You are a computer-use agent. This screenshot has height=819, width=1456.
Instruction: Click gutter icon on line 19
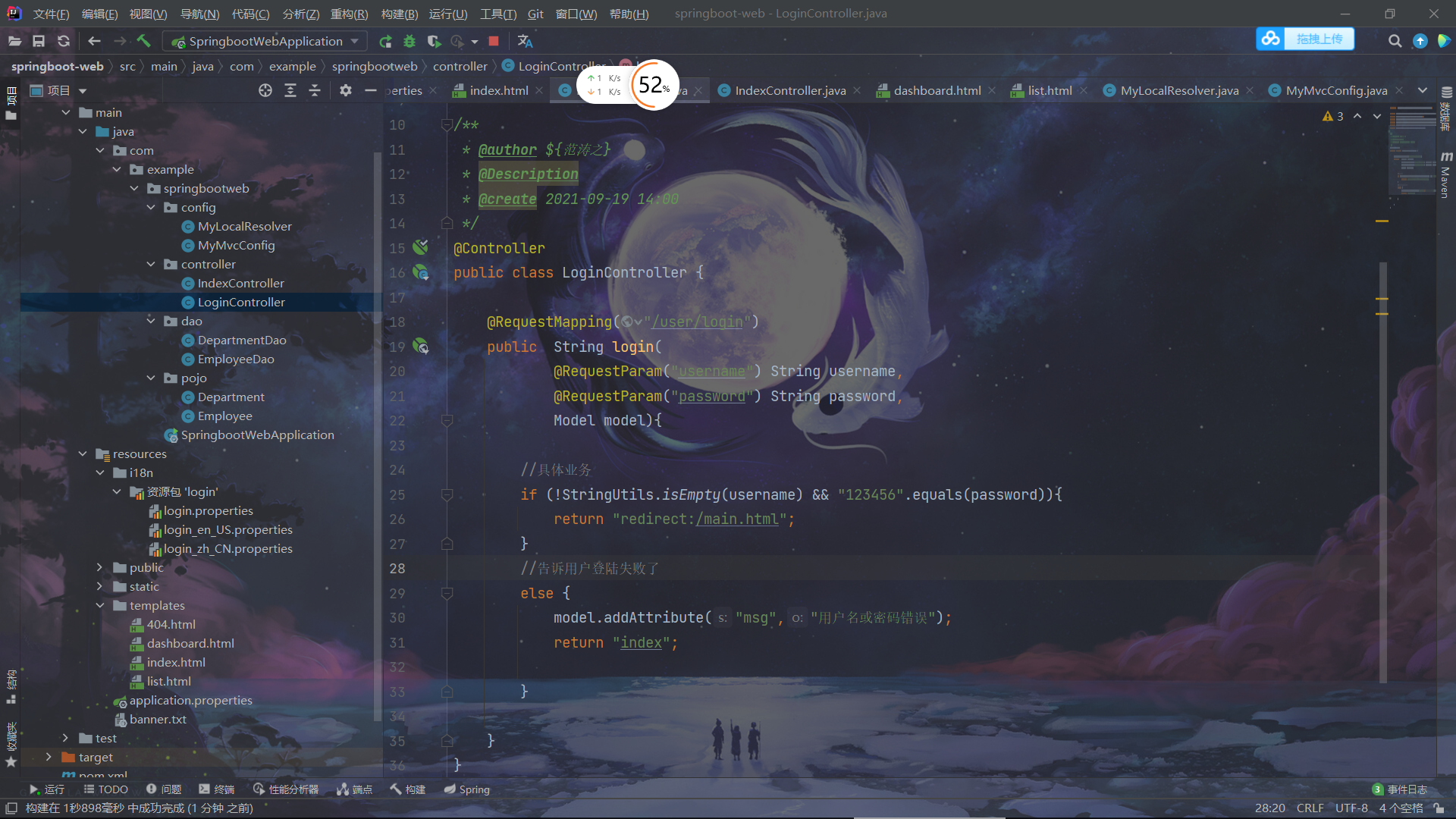pyautogui.click(x=421, y=347)
